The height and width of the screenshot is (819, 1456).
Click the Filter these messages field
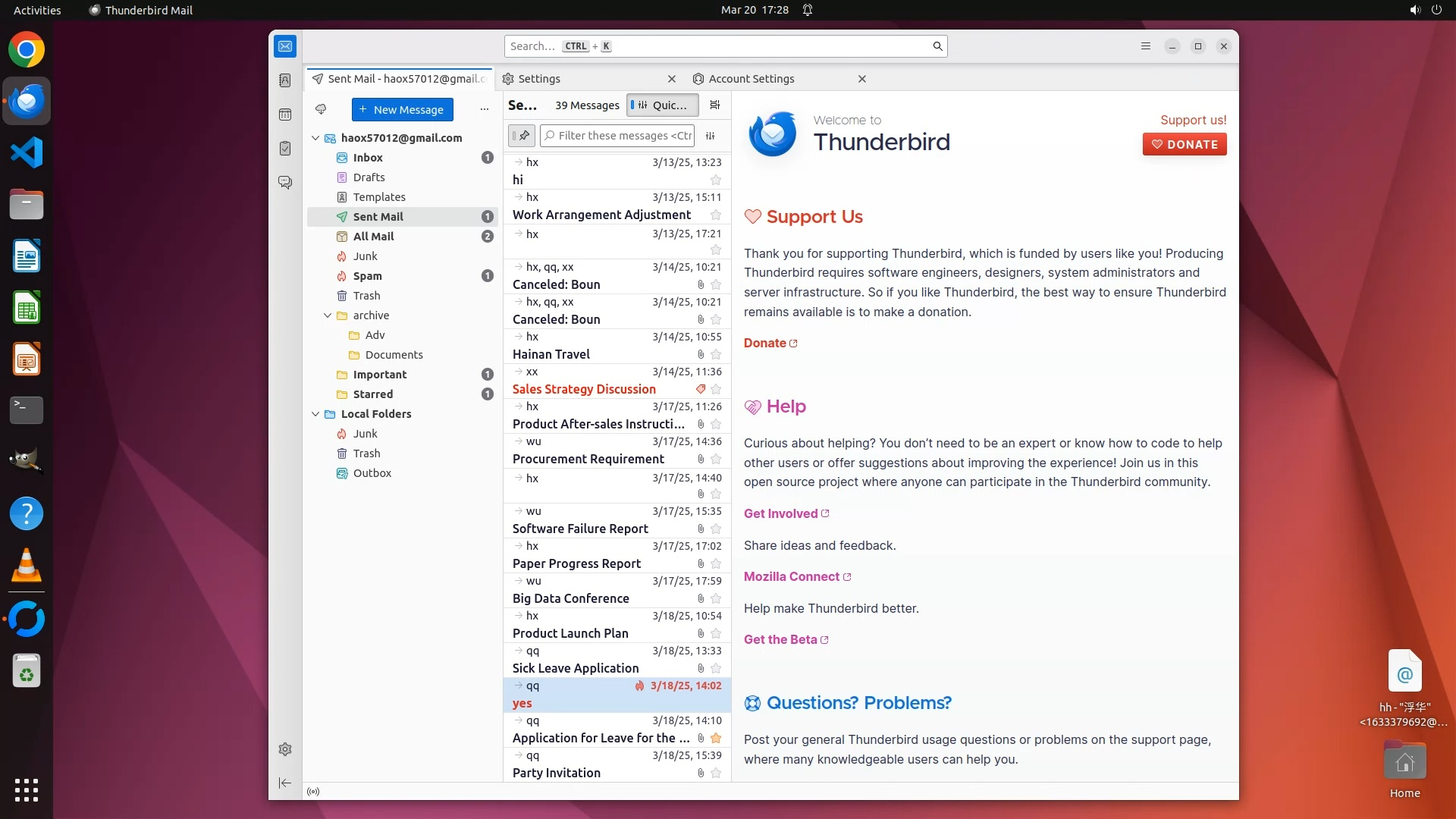coord(623,136)
